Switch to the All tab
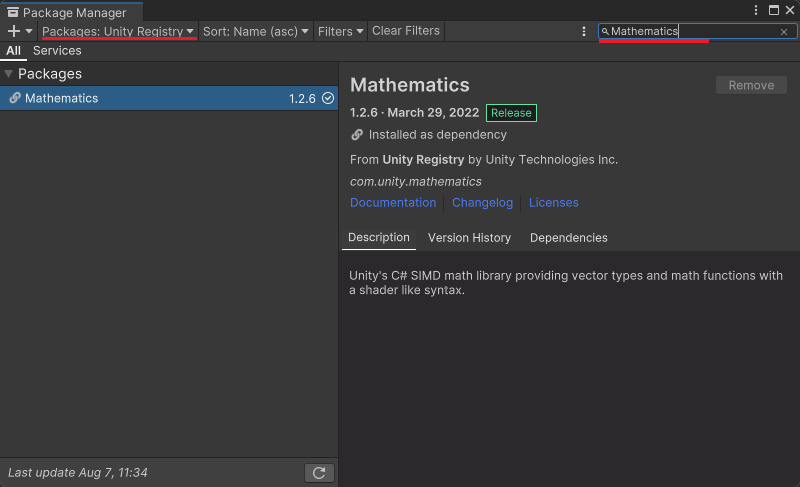 [13, 50]
